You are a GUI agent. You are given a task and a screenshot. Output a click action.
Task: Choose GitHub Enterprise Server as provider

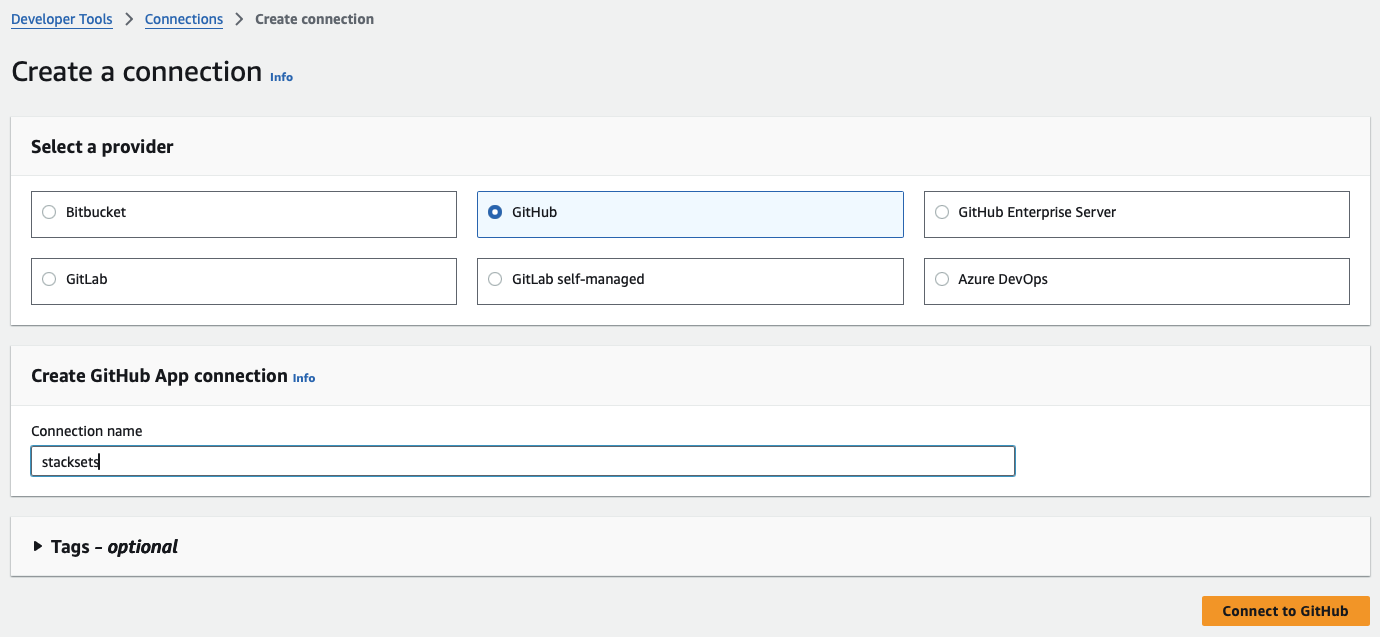click(941, 212)
